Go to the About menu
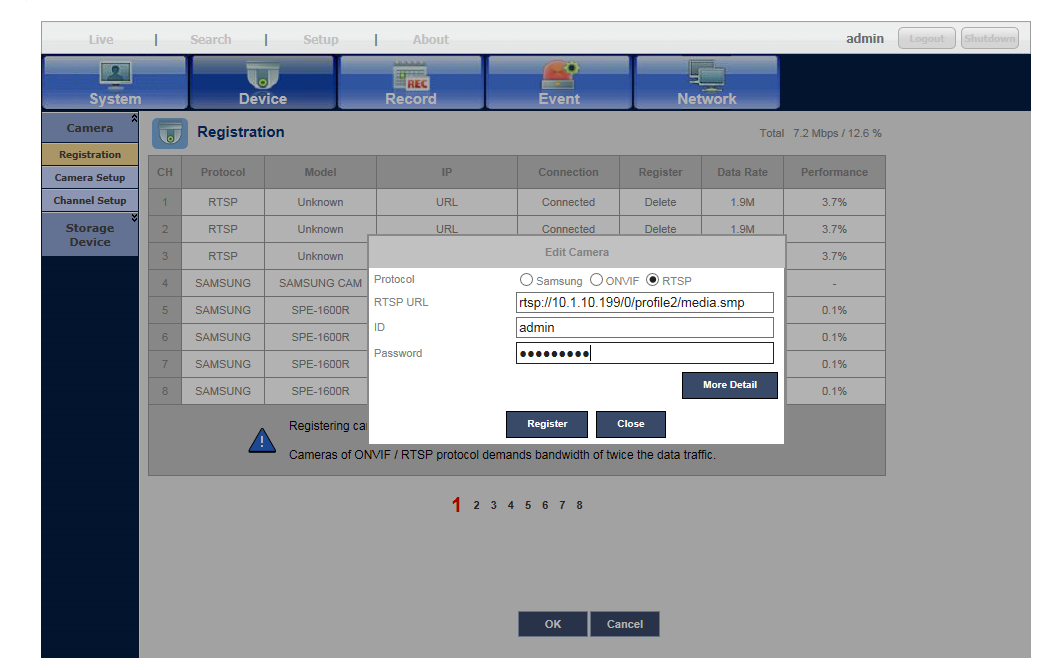1045x670 pixels. tap(431, 39)
